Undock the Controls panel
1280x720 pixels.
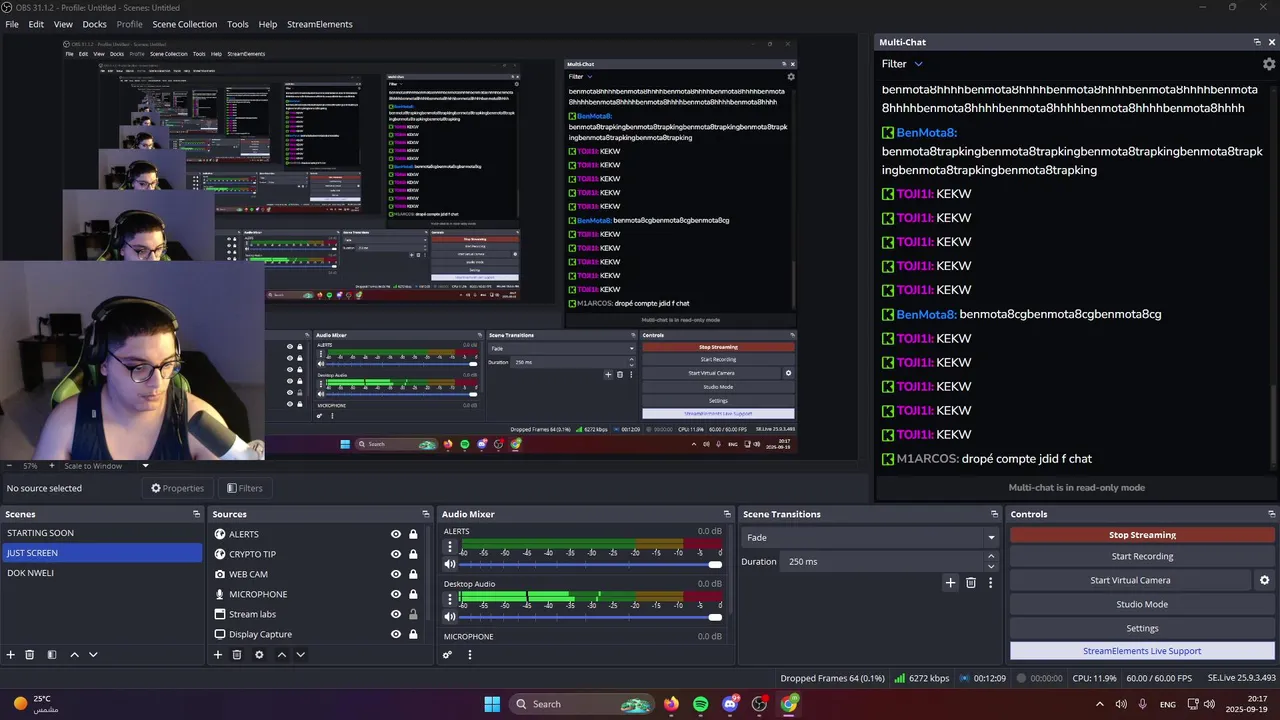click(1272, 514)
